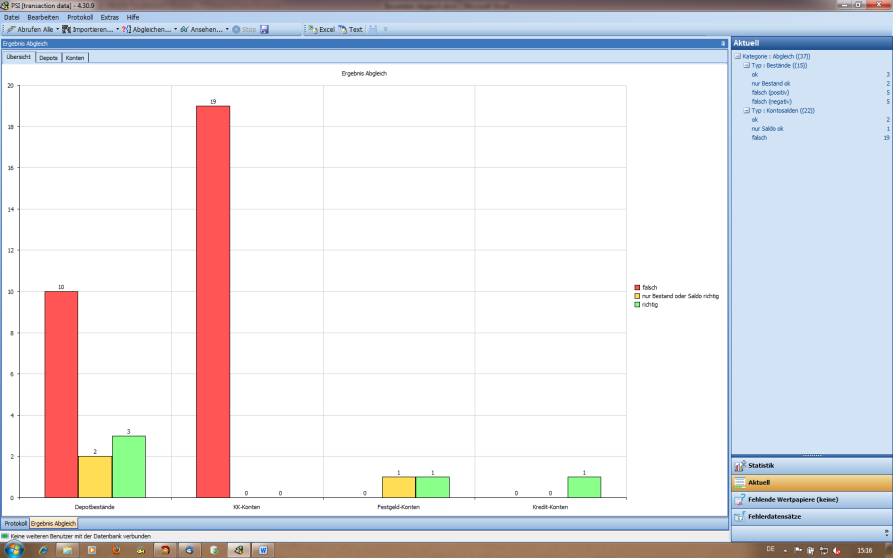Click the Importieren toolbar icon
The width and height of the screenshot is (893, 558).
point(66,29)
